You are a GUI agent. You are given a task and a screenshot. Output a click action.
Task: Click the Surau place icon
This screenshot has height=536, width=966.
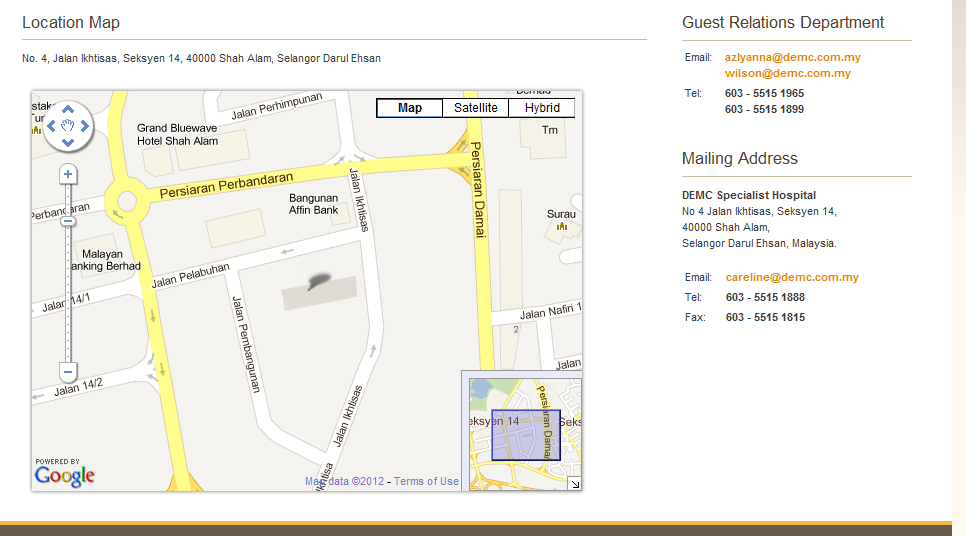pyautogui.click(x=562, y=227)
